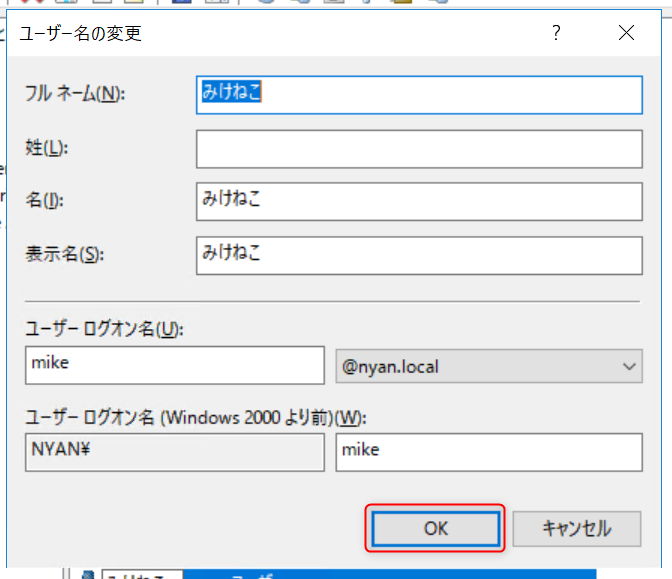Click the help question mark button

pos(557,33)
